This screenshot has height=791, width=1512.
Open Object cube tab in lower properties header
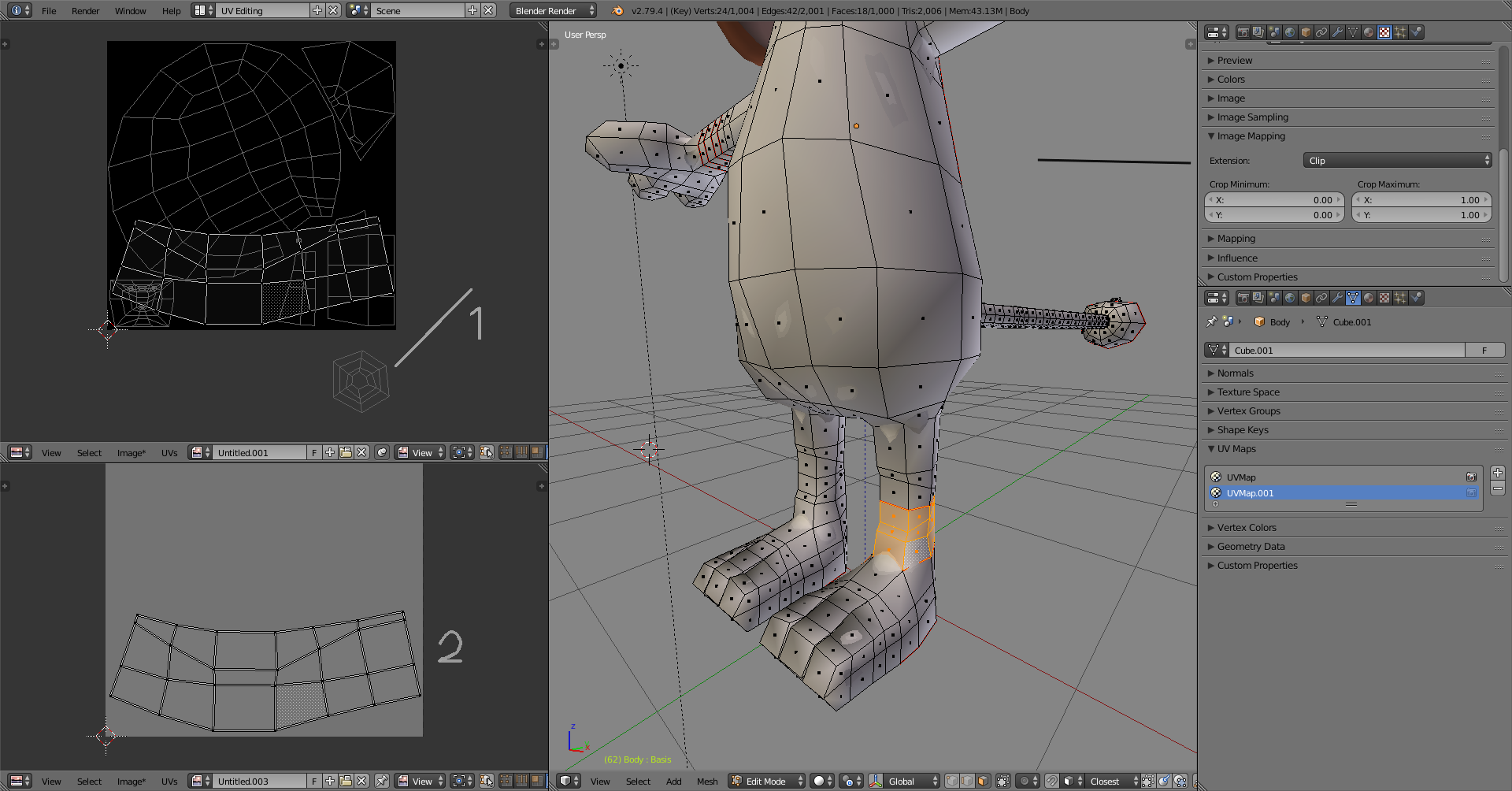pos(1306,298)
